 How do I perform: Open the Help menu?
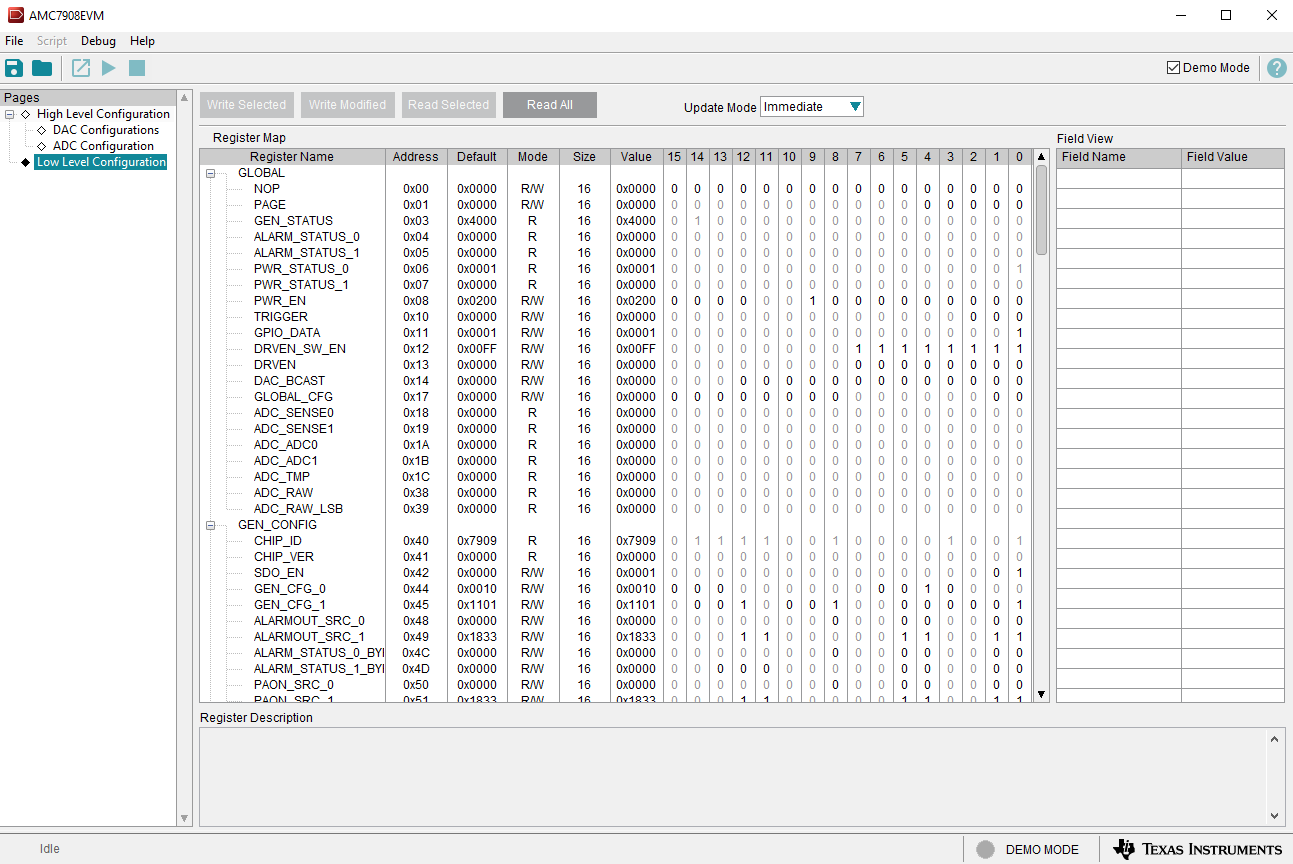[x=142, y=41]
